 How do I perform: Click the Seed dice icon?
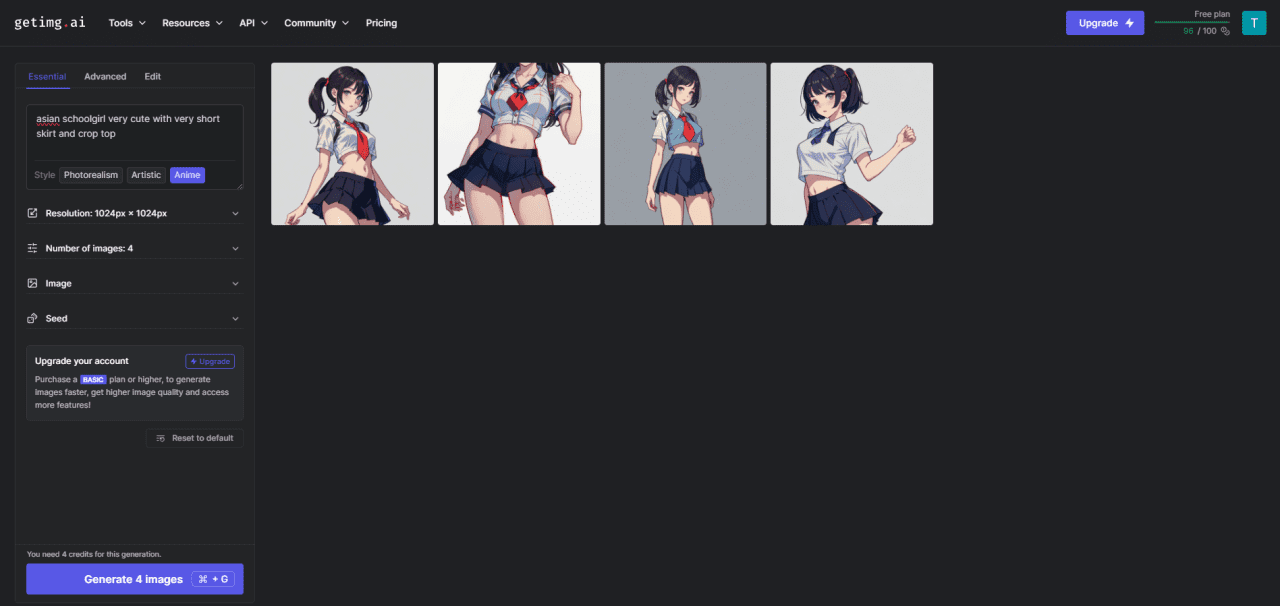click(x=30, y=318)
